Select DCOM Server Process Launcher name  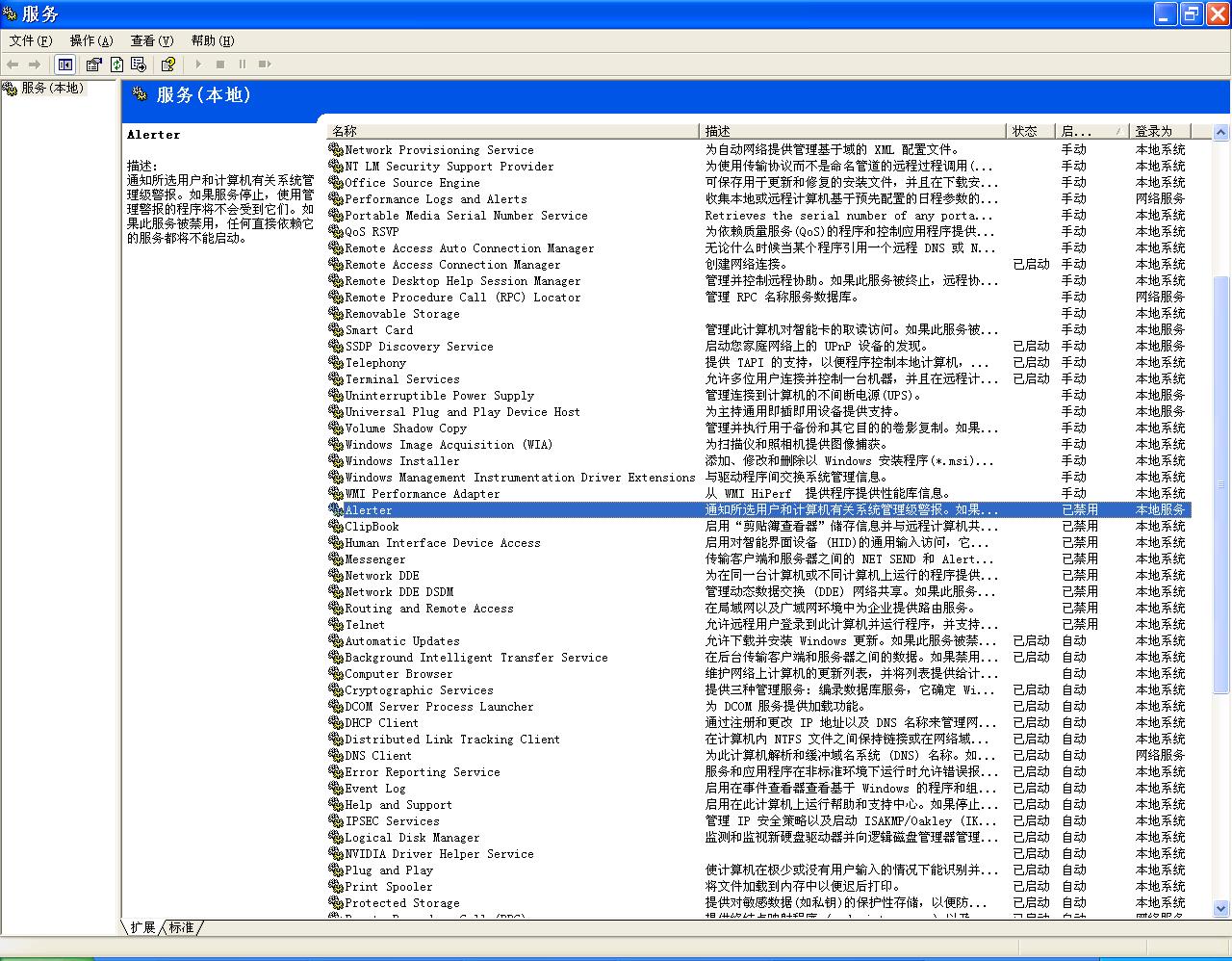[x=439, y=707]
